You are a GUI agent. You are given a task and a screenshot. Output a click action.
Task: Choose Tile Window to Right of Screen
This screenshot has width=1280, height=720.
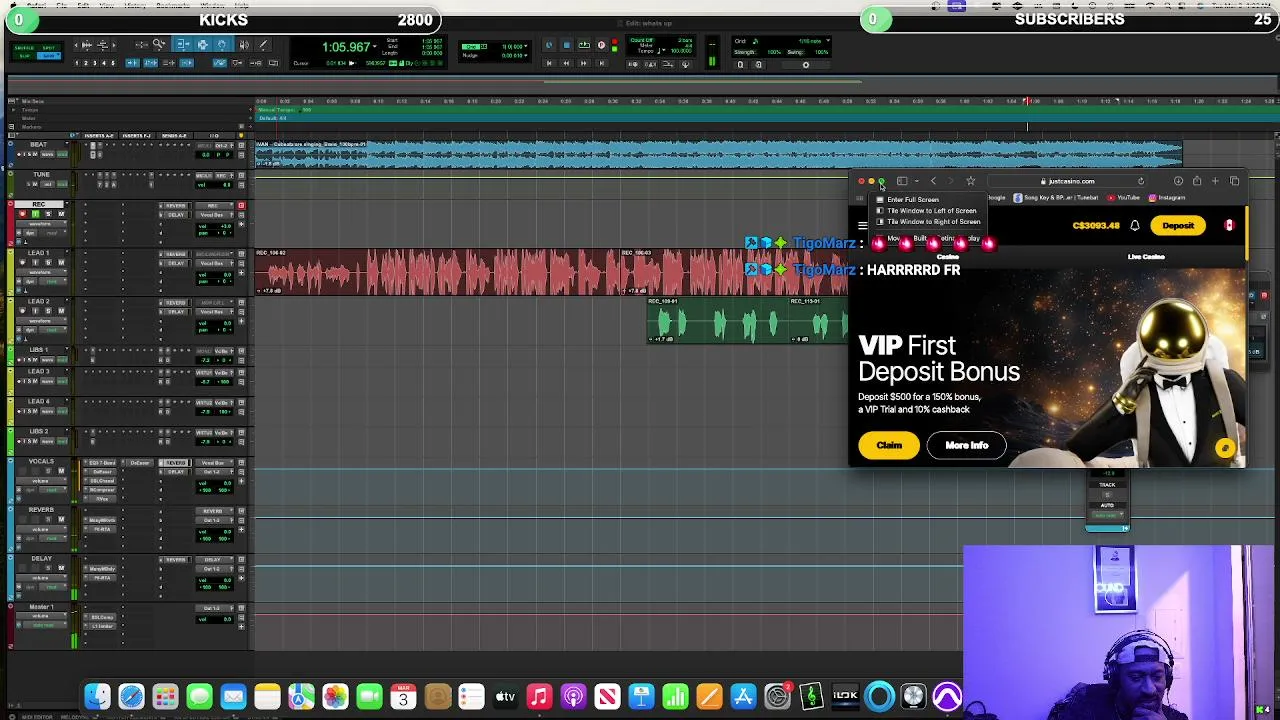coord(932,222)
